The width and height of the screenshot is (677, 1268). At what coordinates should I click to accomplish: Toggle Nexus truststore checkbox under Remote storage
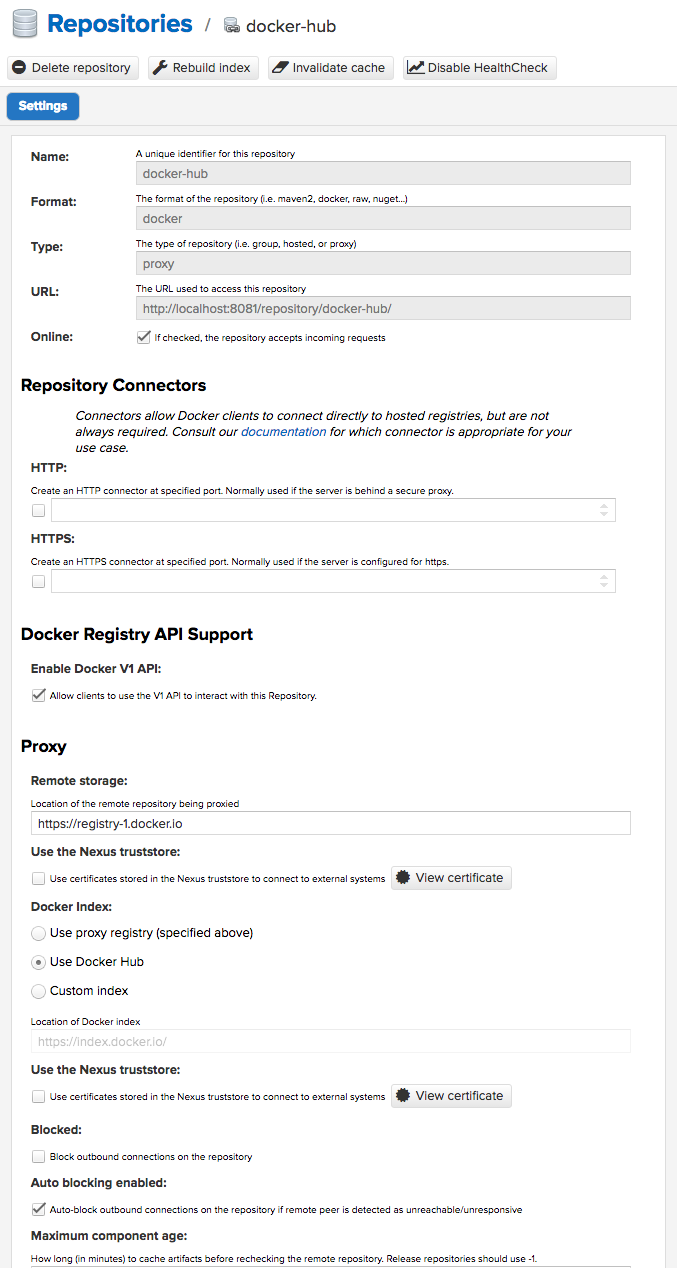point(39,879)
